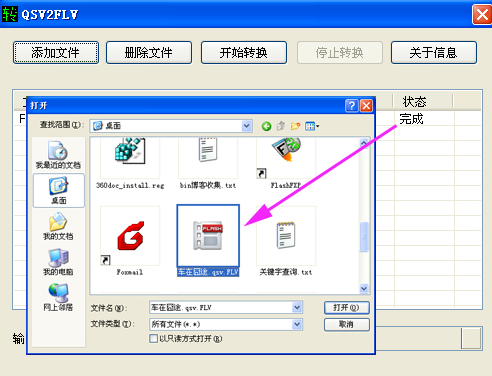Click the 添加文件 button
492x376 pixels.
coord(56,53)
